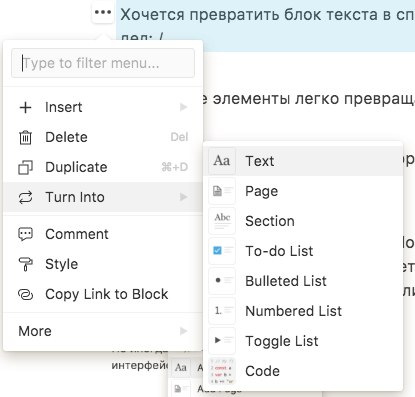Image resolution: width=415 pixels, height=397 pixels.
Task: Click the Aa icon beside Text
Action: [x=222, y=161]
